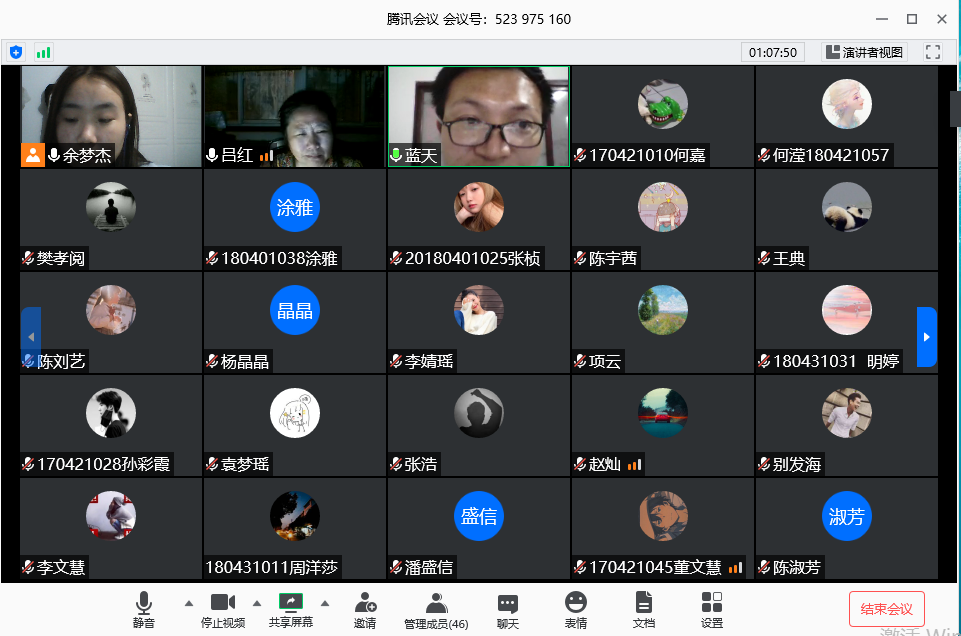This screenshot has width=961, height=636.
Task: Select 余梦杰 video tile
Action: coord(111,116)
